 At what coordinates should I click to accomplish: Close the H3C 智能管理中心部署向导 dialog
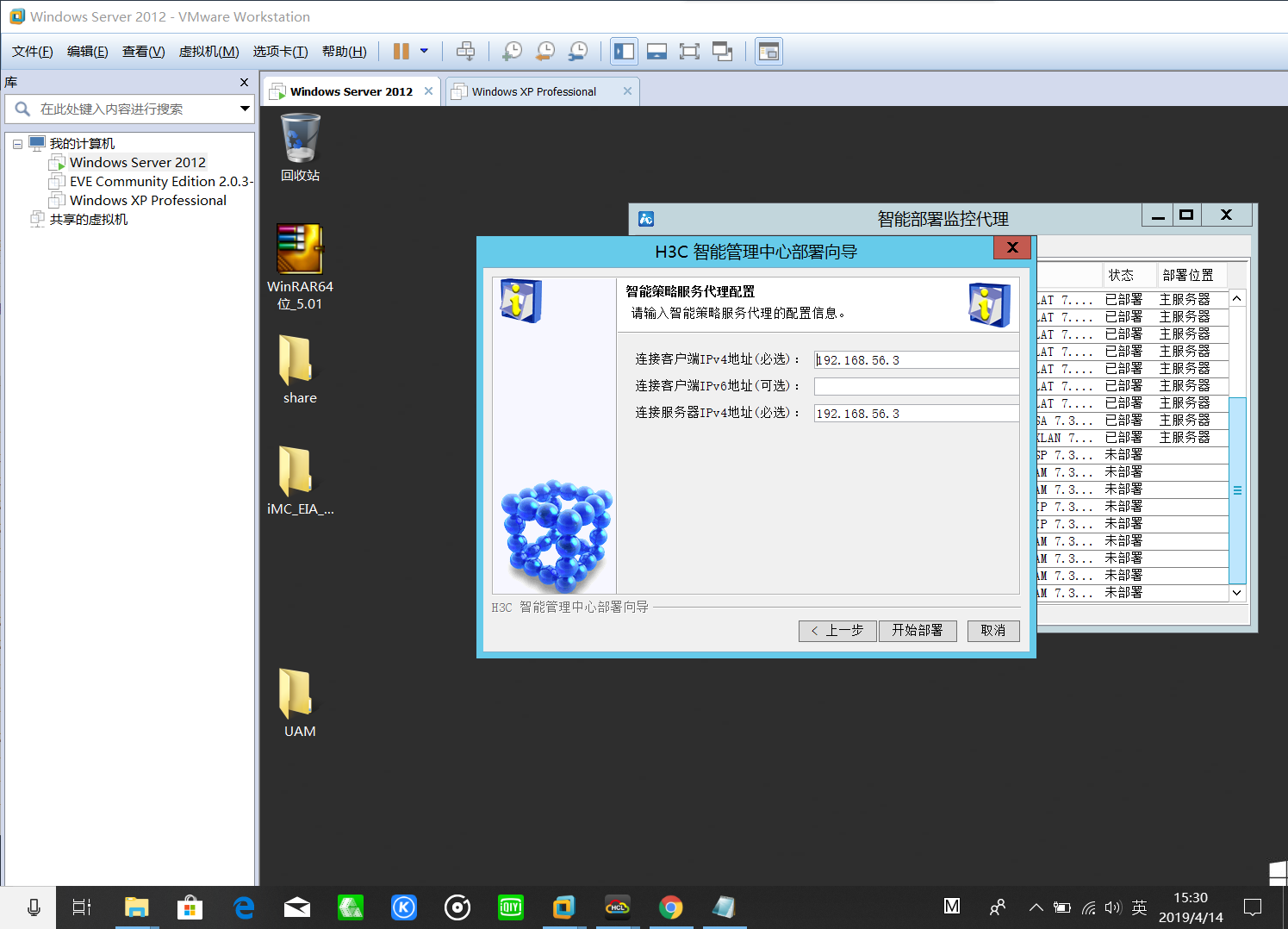click(1012, 247)
